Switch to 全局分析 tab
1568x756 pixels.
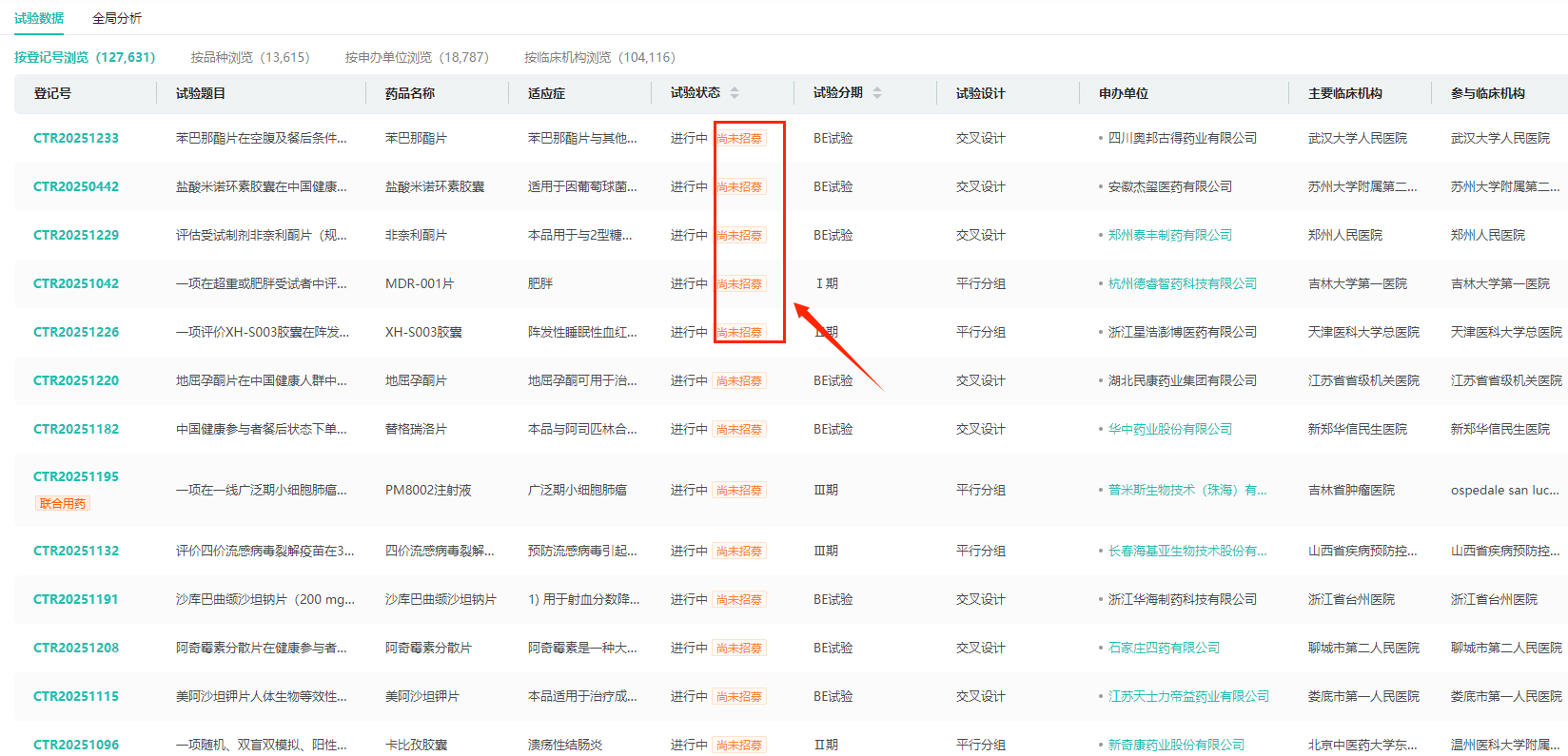[x=117, y=18]
